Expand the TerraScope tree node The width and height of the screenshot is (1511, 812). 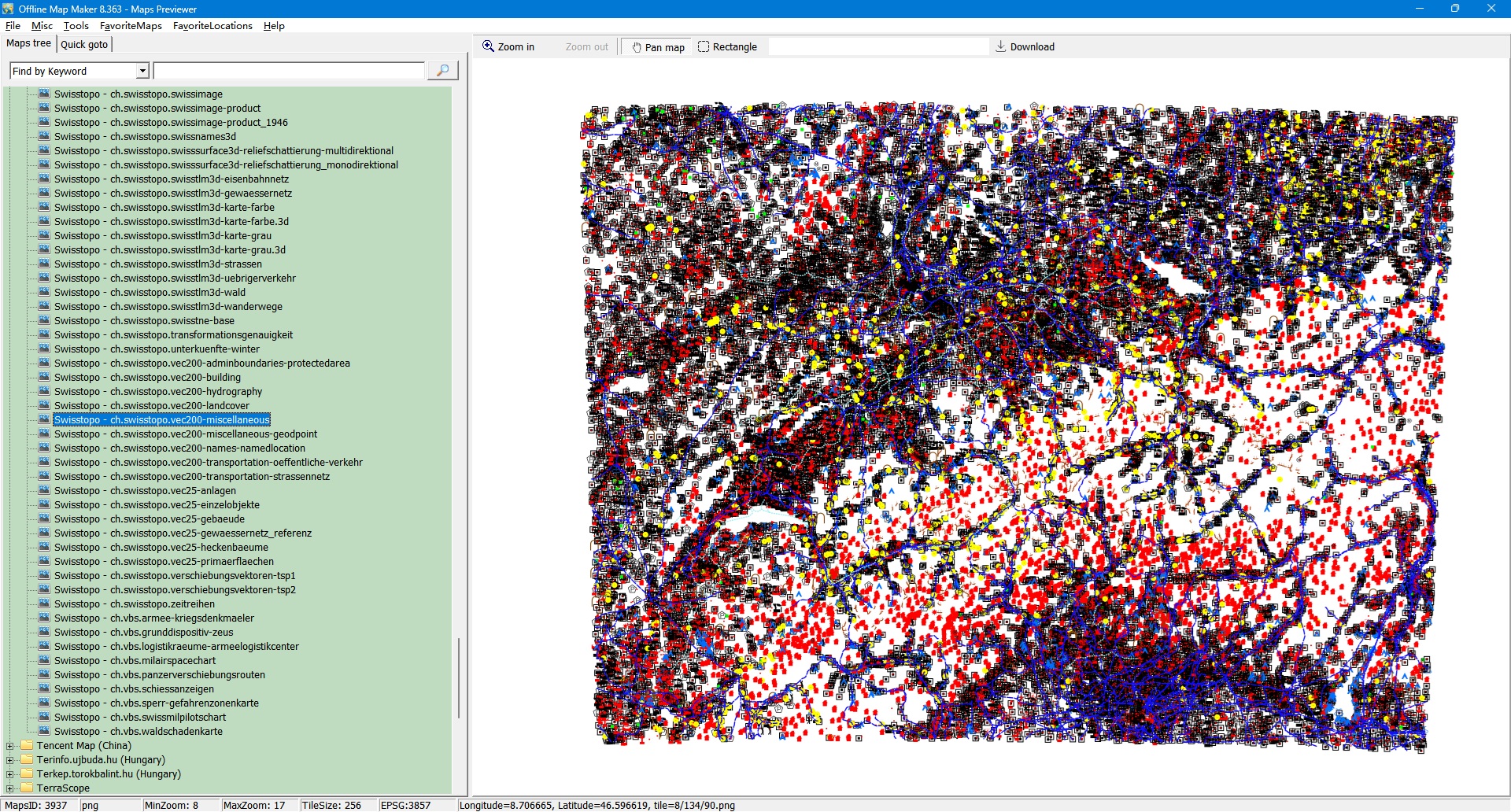click(x=9, y=788)
